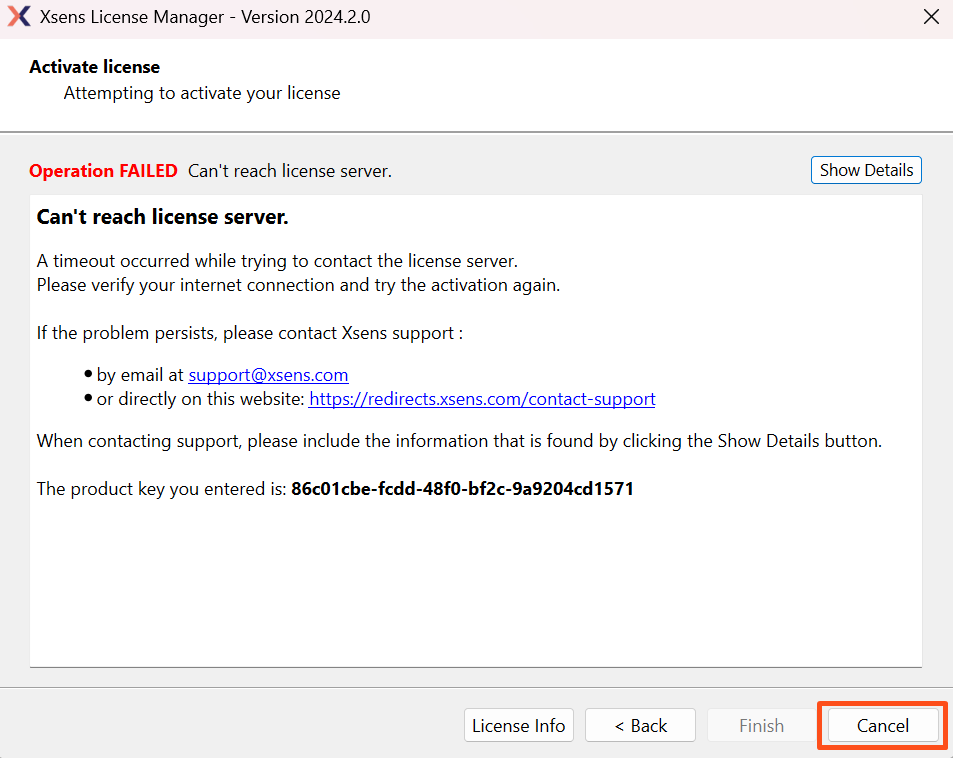953x758 pixels.
Task: Click the Activate license header title
Action: tap(94, 67)
